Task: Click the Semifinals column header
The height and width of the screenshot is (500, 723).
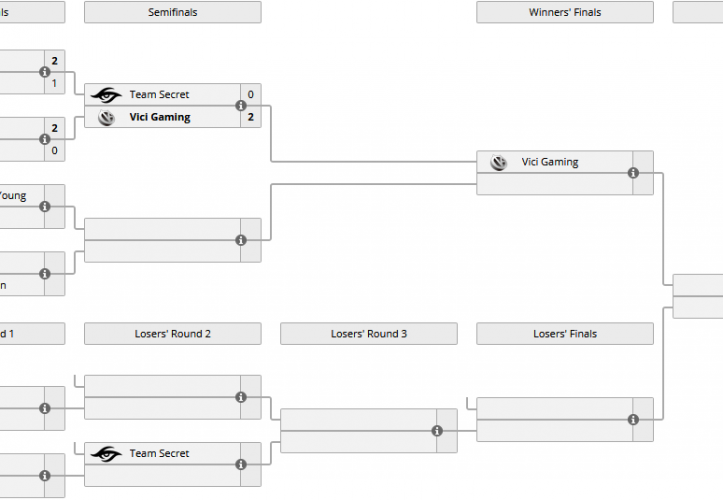Action: [172, 13]
